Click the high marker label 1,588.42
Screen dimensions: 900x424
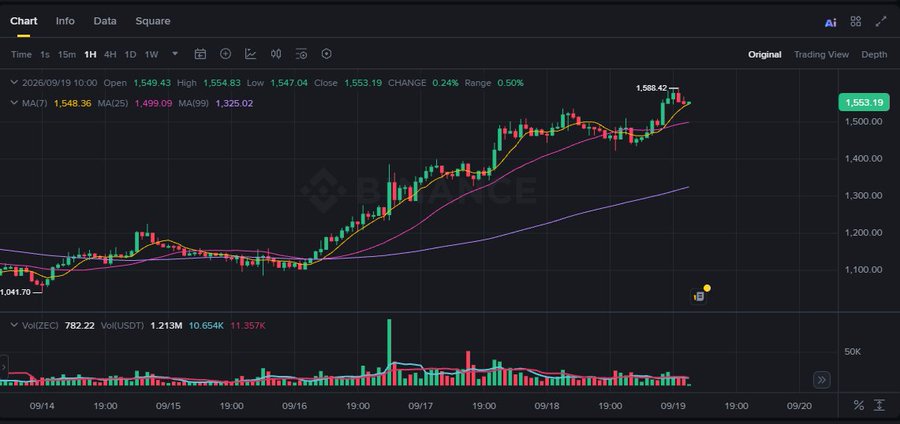pos(651,88)
